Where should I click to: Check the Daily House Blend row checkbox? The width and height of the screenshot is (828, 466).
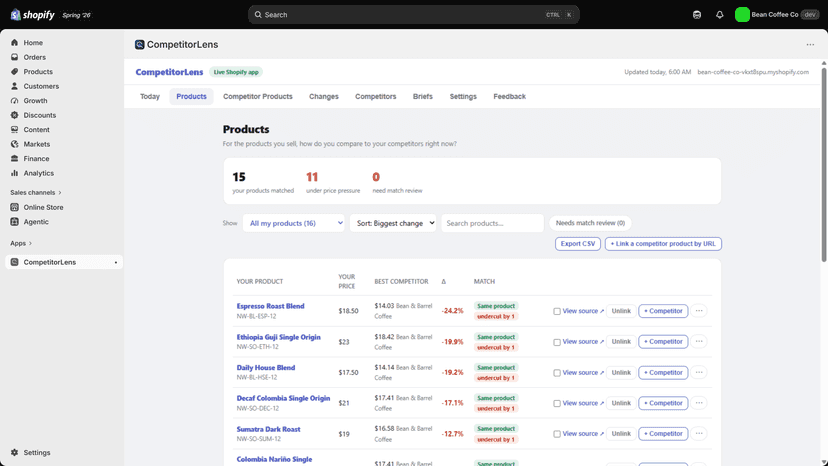pyautogui.click(x=557, y=373)
